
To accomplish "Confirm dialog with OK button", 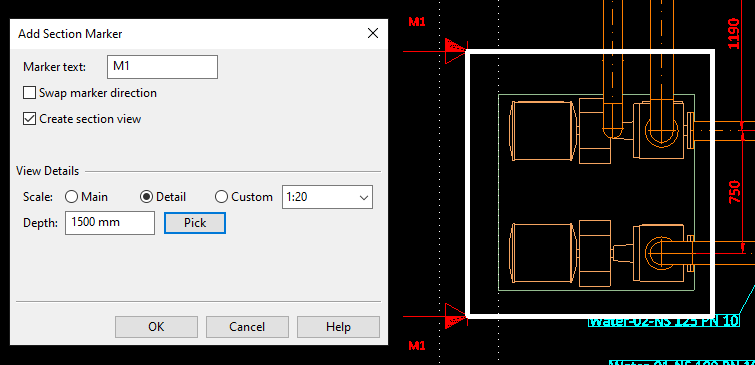I will [x=156, y=327].
